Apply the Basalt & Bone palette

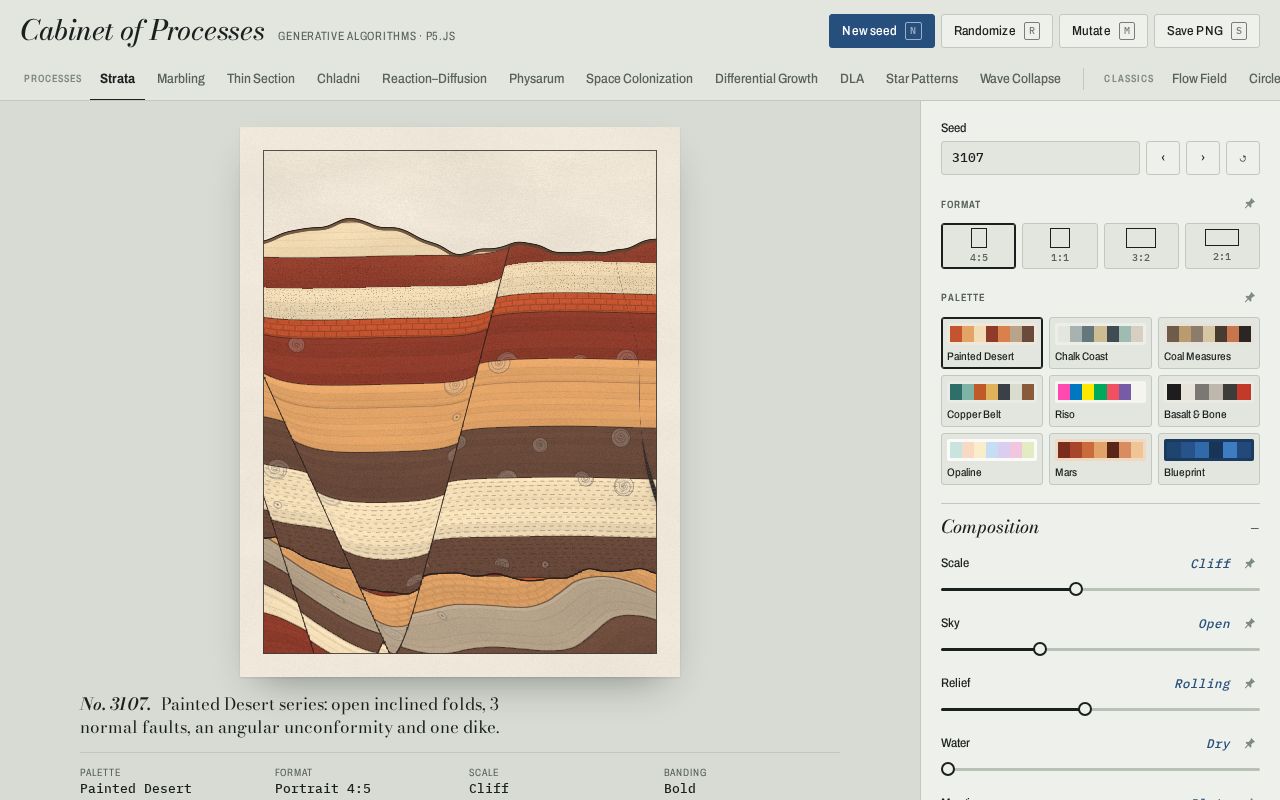click(1209, 401)
